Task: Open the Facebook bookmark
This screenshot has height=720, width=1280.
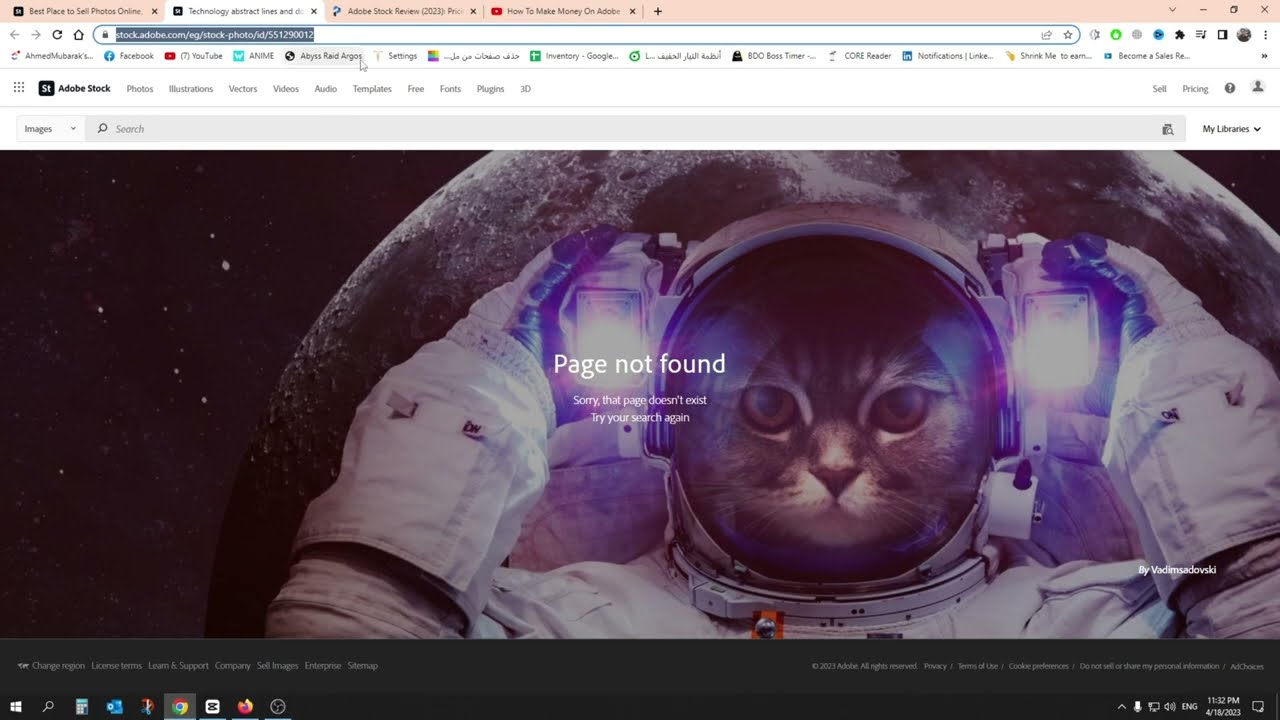Action: (129, 56)
